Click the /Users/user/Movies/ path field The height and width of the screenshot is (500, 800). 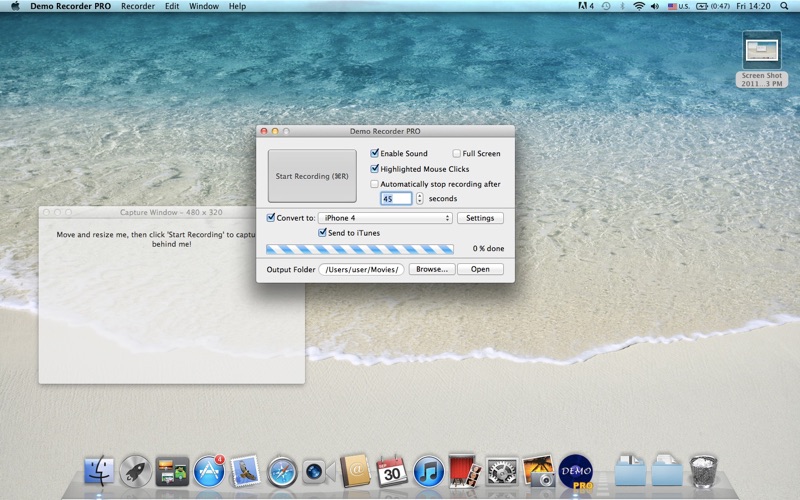(361, 269)
